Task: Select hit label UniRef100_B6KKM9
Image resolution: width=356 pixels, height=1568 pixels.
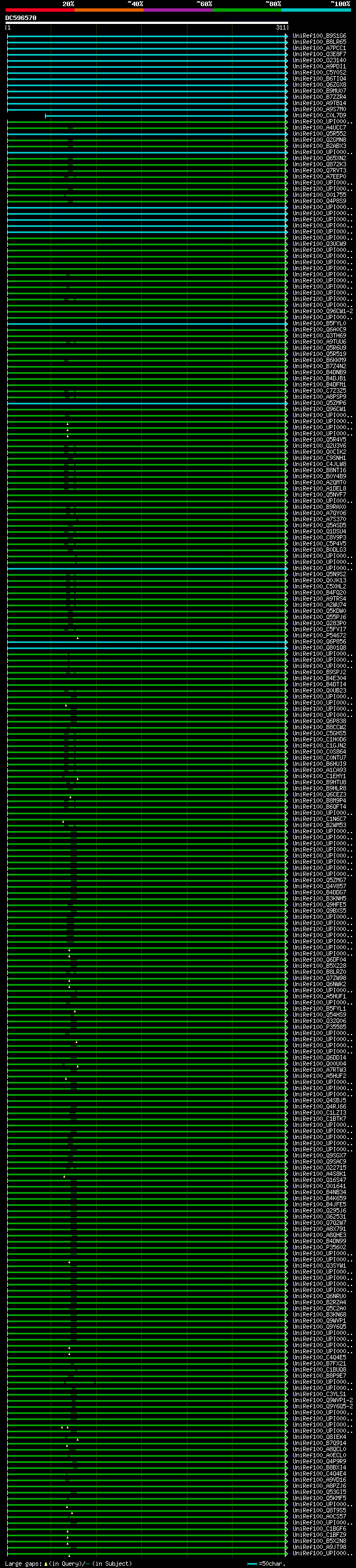Action: coord(319,360)
